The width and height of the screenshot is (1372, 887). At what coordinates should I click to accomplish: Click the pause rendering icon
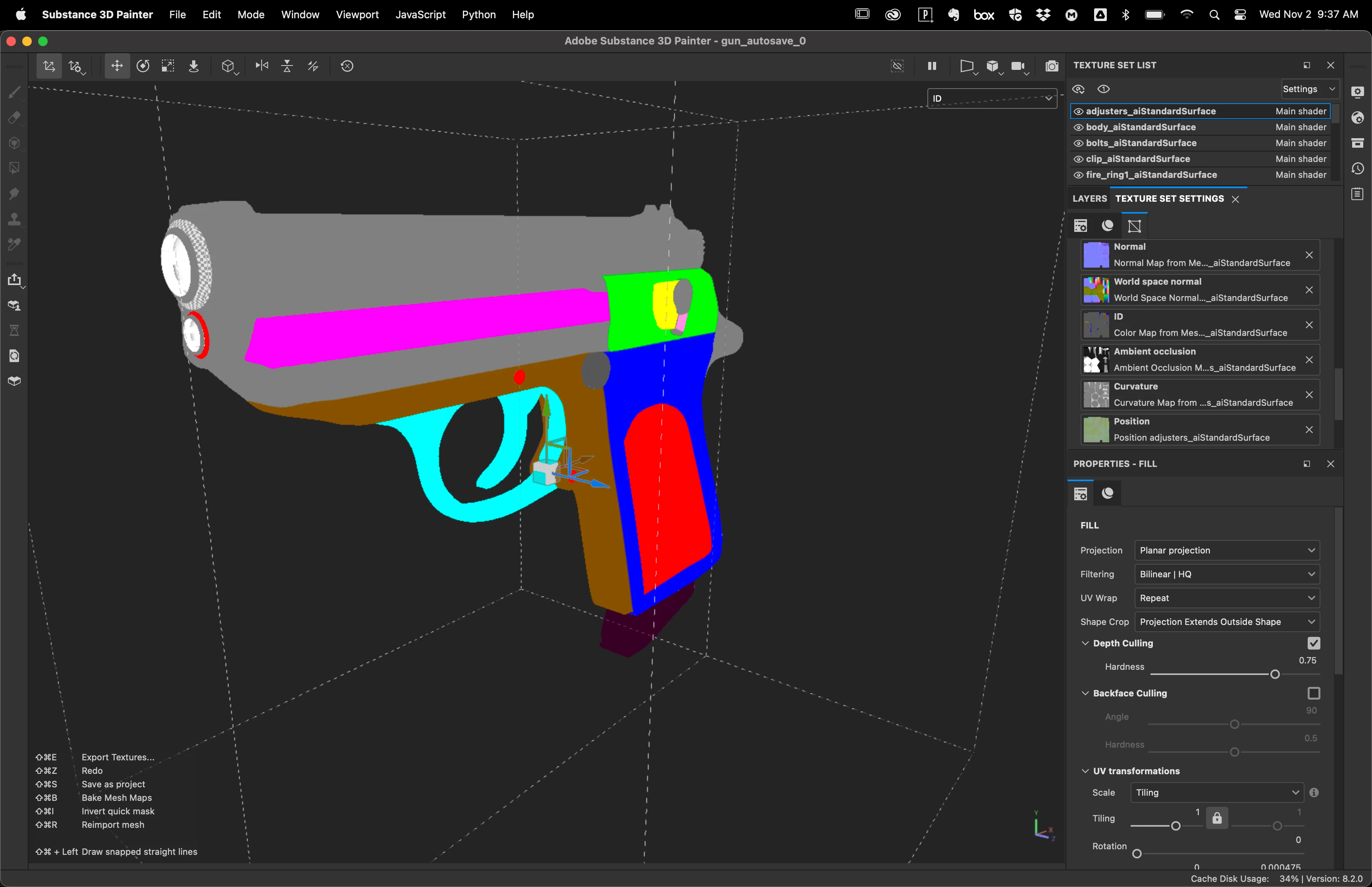click(x=932, y=66)
